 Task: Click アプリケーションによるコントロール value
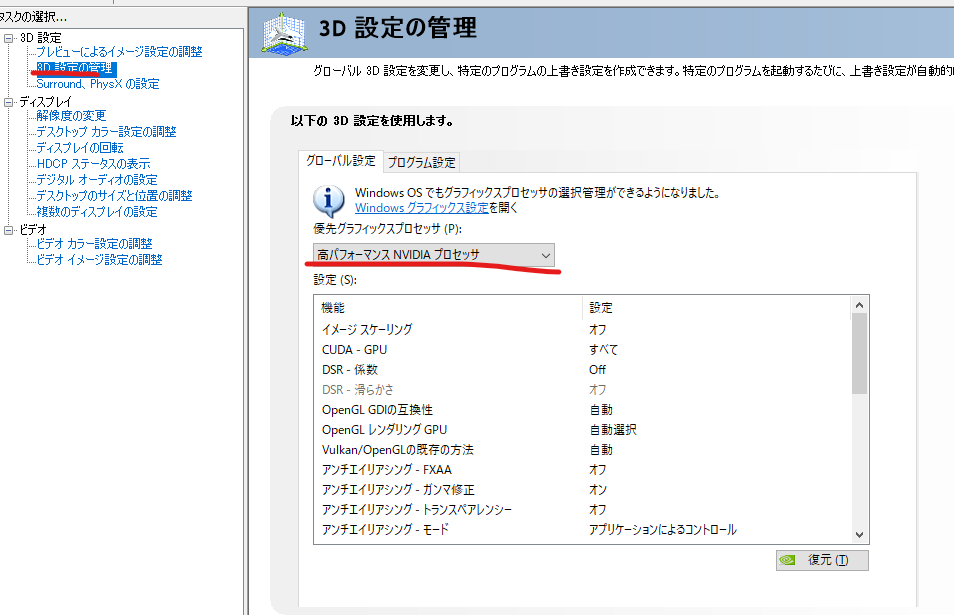pyautogui.click(x=663, y=530)
